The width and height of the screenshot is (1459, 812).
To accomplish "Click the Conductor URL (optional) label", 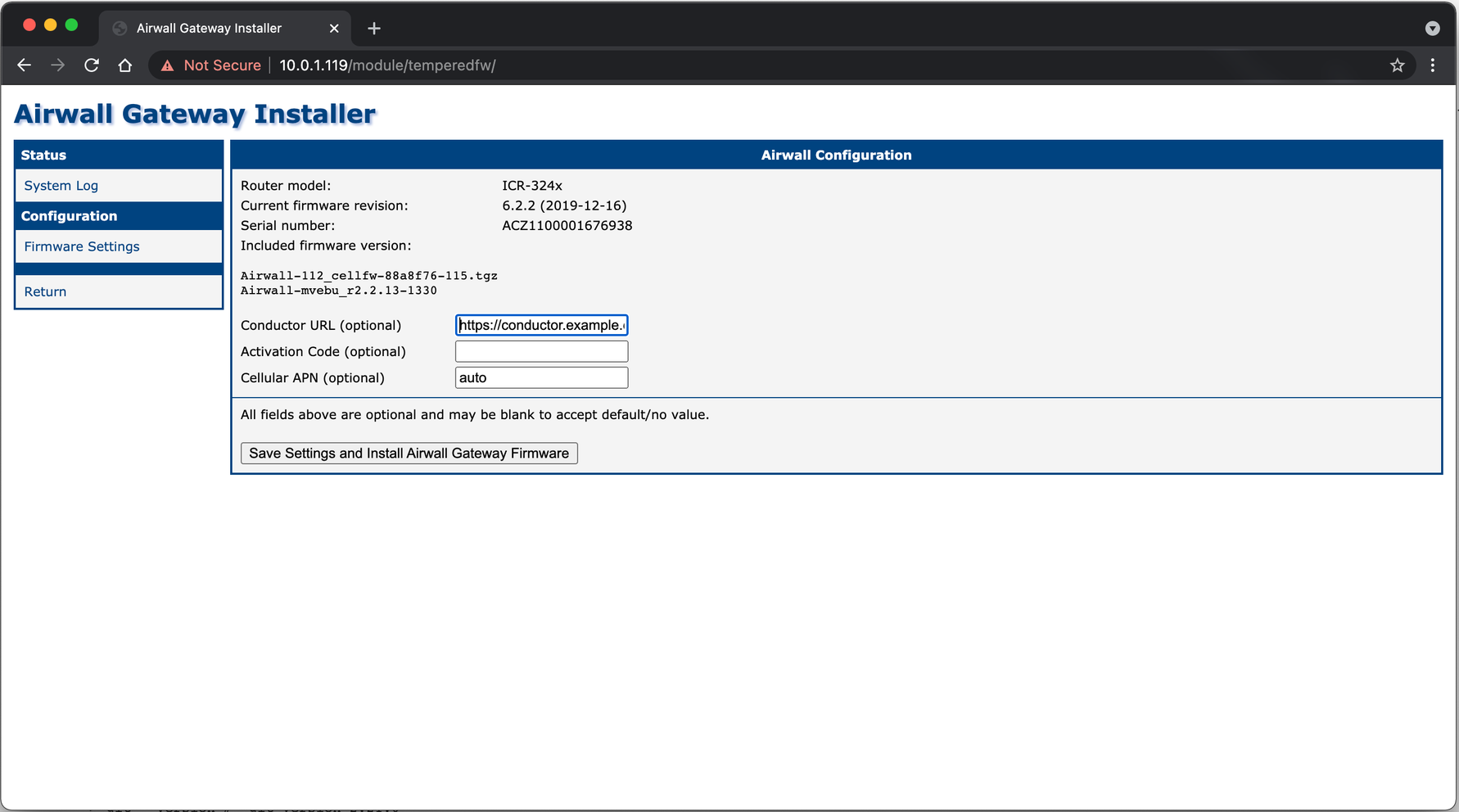I will click(x=321, y=325).
